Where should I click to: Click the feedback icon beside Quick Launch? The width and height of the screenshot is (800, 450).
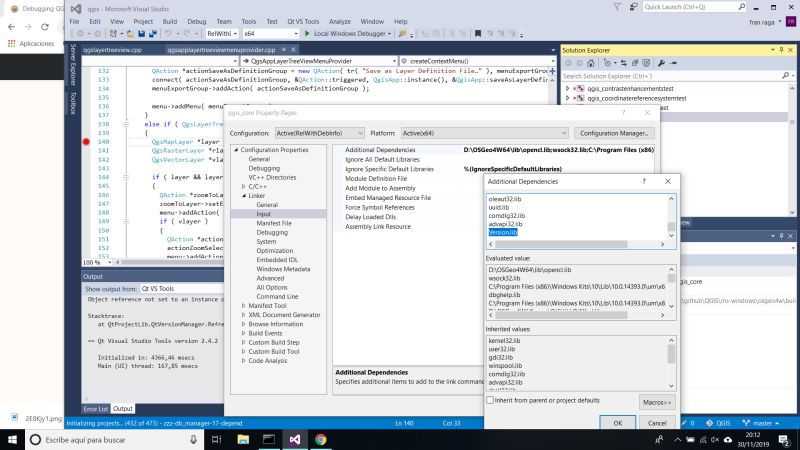coord(633,7)
